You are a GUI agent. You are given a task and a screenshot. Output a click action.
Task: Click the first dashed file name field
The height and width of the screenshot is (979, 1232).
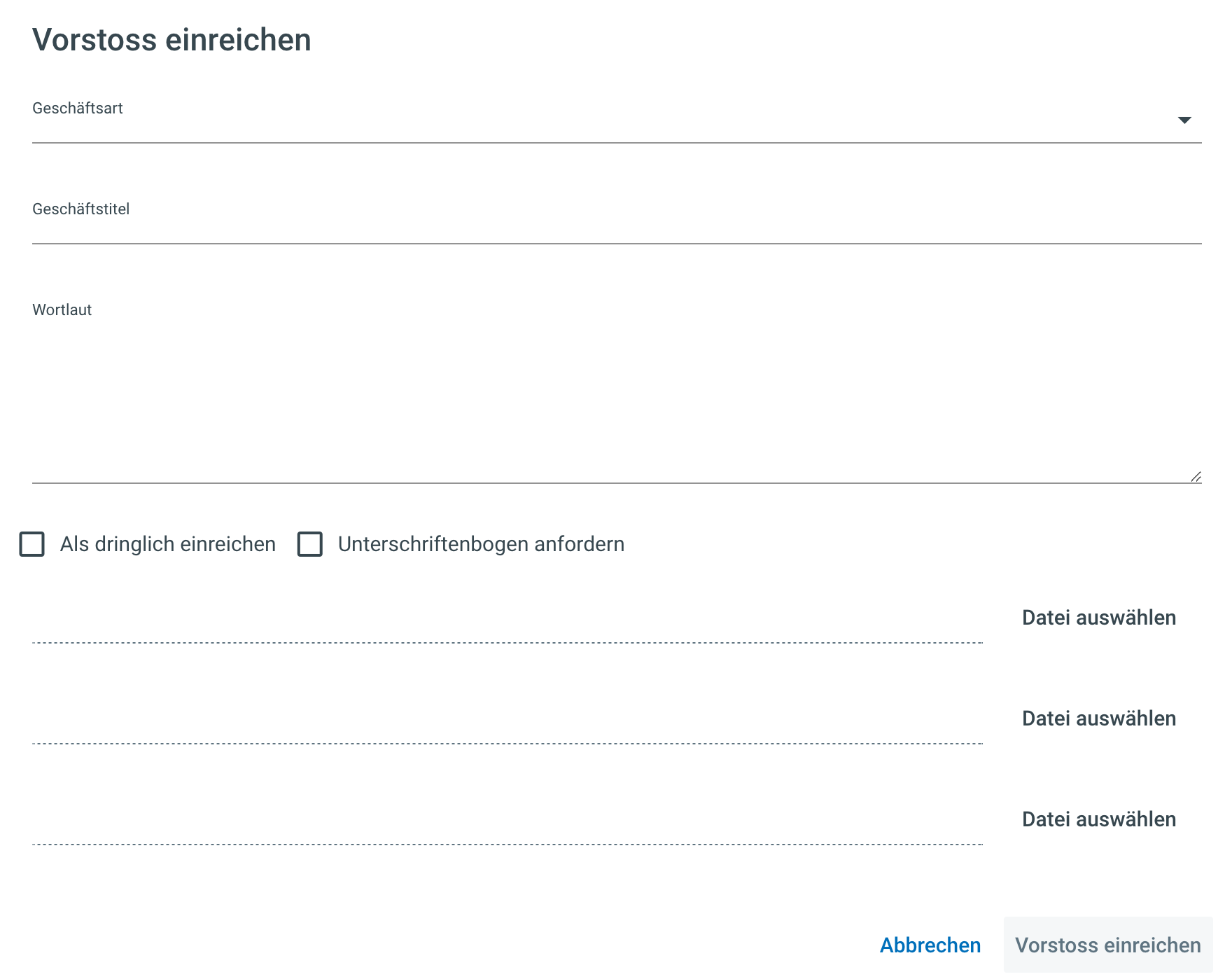click(507, 625)
